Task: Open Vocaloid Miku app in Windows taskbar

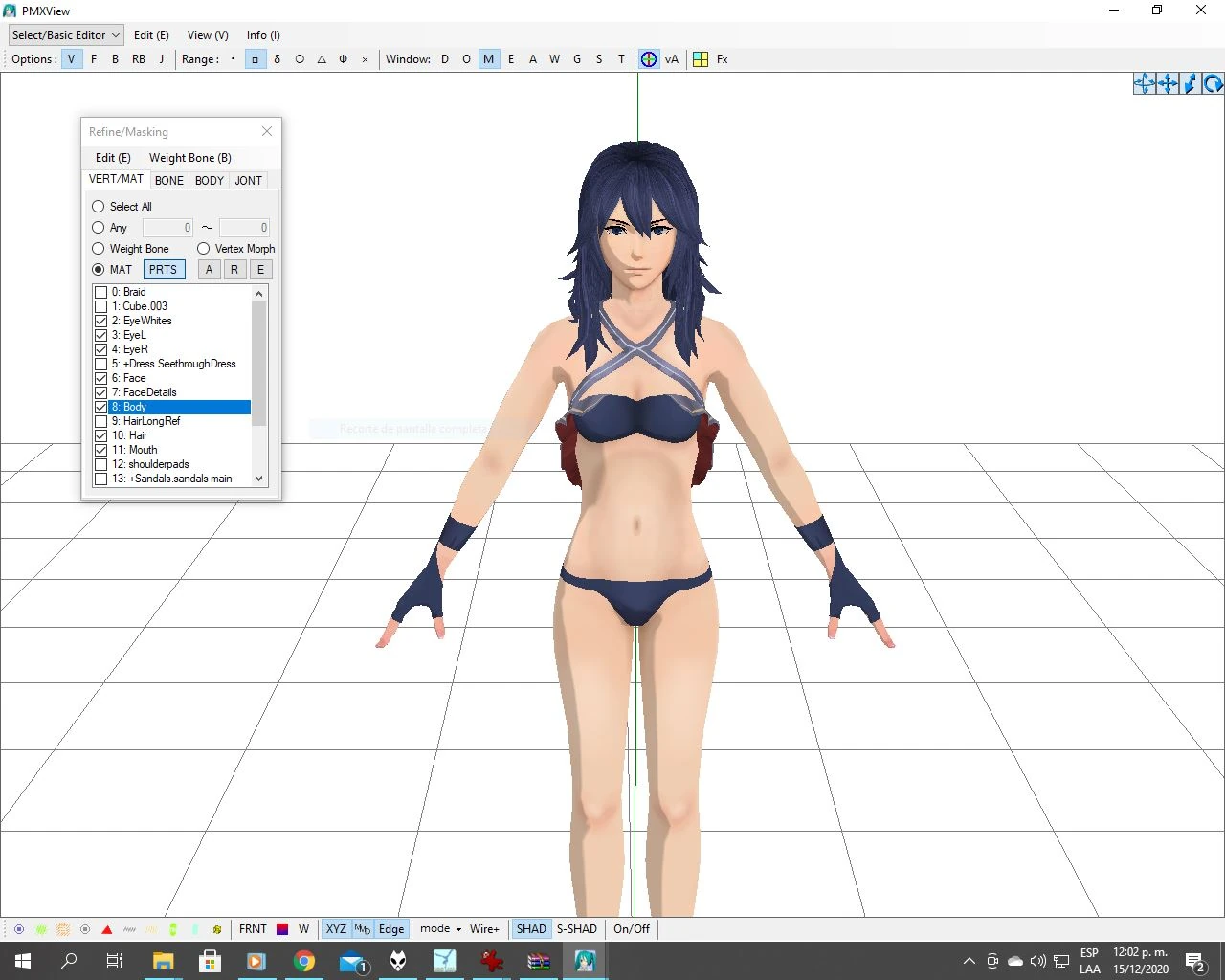Action: [585, 961]
